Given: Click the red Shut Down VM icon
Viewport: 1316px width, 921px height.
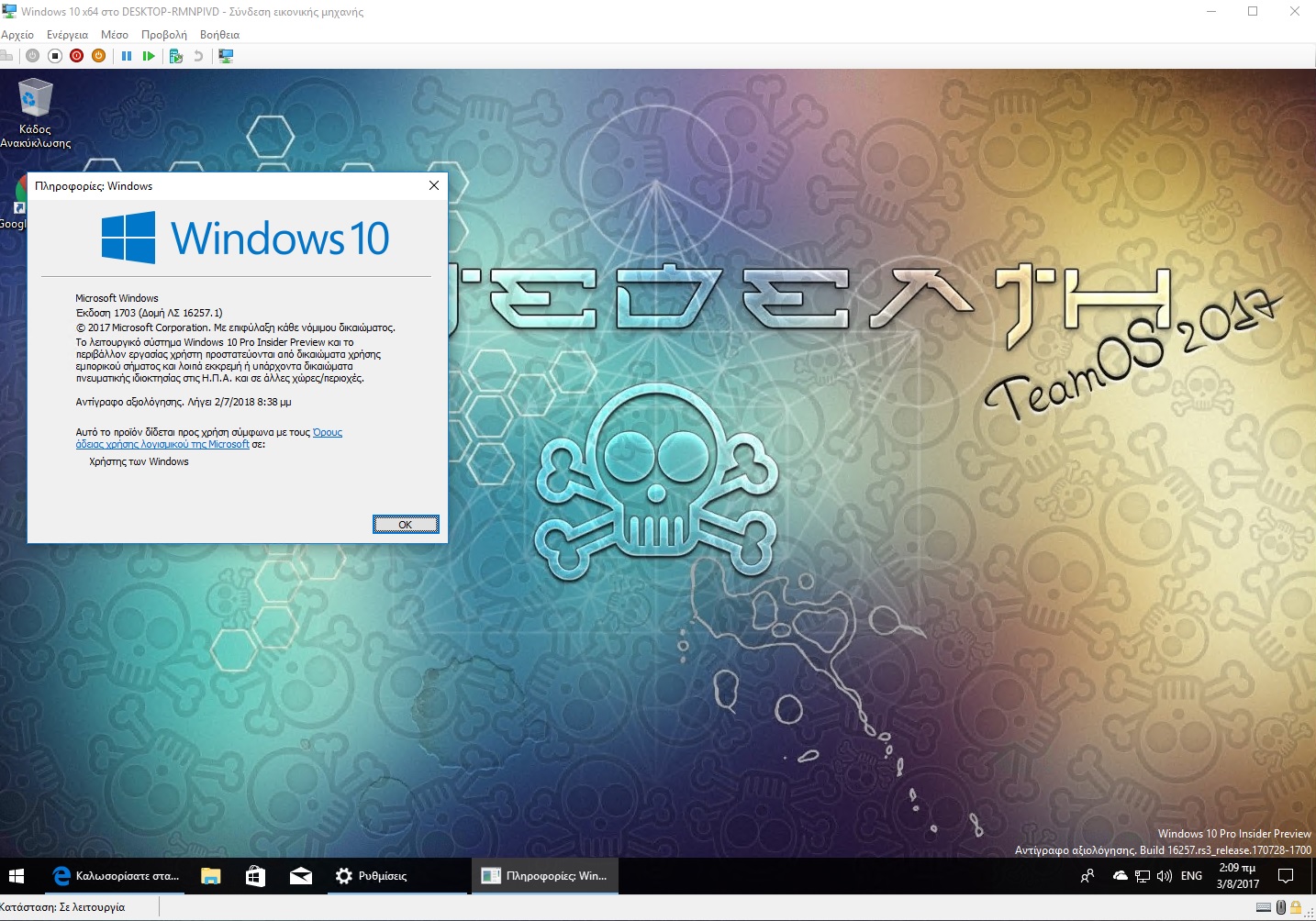Looking at the screenshot, I should 77,56.
